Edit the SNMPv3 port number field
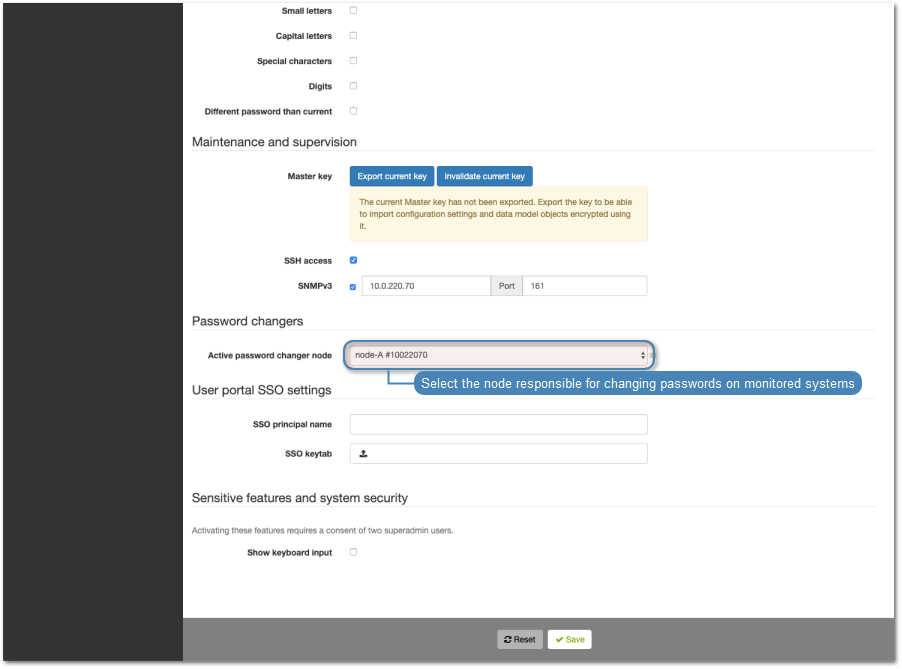902x669 pixels. click(x=585, y=285)
